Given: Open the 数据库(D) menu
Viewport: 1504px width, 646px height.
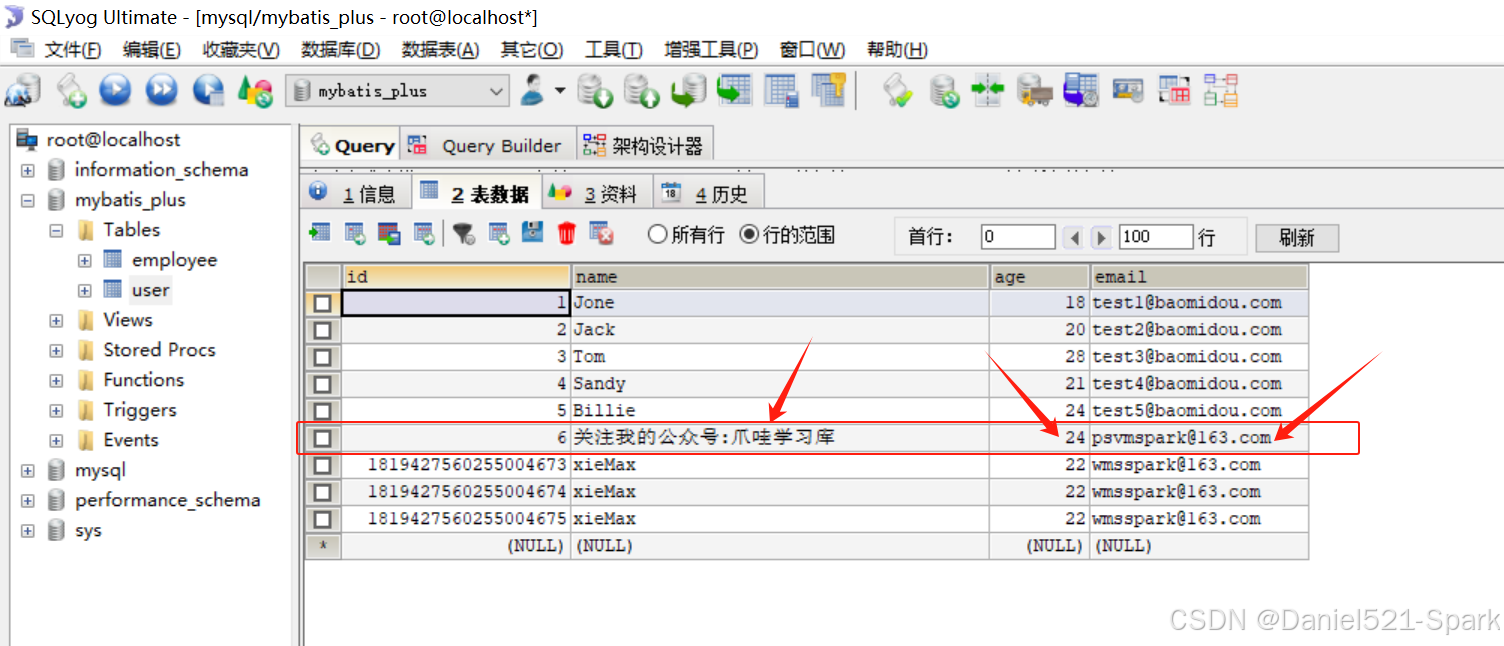Looking at the screenshot, I should coord(340,50).
